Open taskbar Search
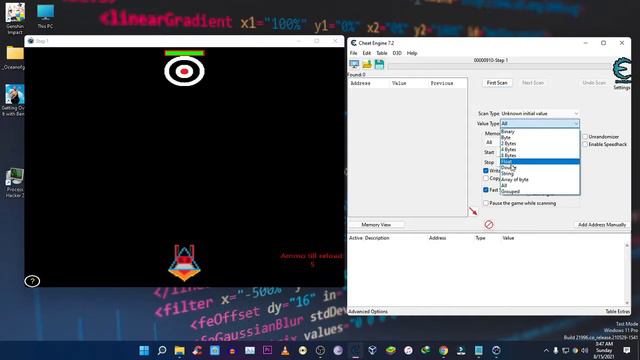This screenshot has height=360, width=640. (x=162, y=350)
